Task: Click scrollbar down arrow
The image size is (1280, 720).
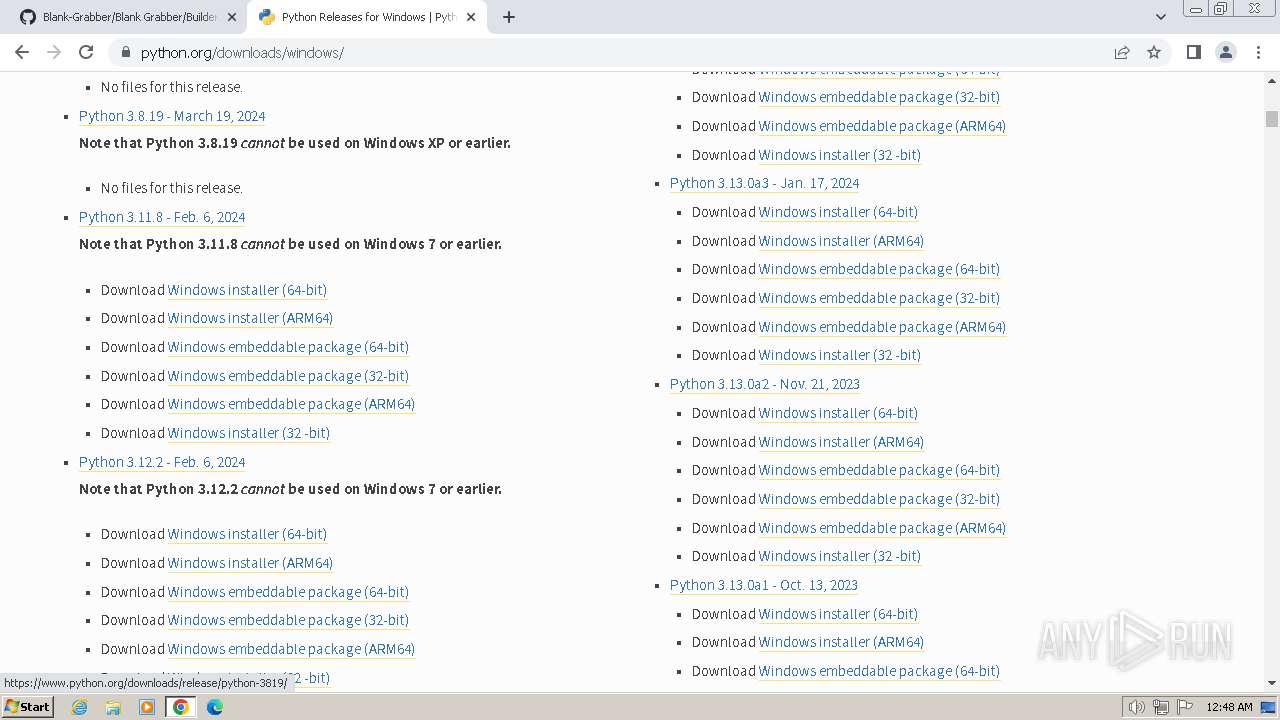Action: (1272, 683)
